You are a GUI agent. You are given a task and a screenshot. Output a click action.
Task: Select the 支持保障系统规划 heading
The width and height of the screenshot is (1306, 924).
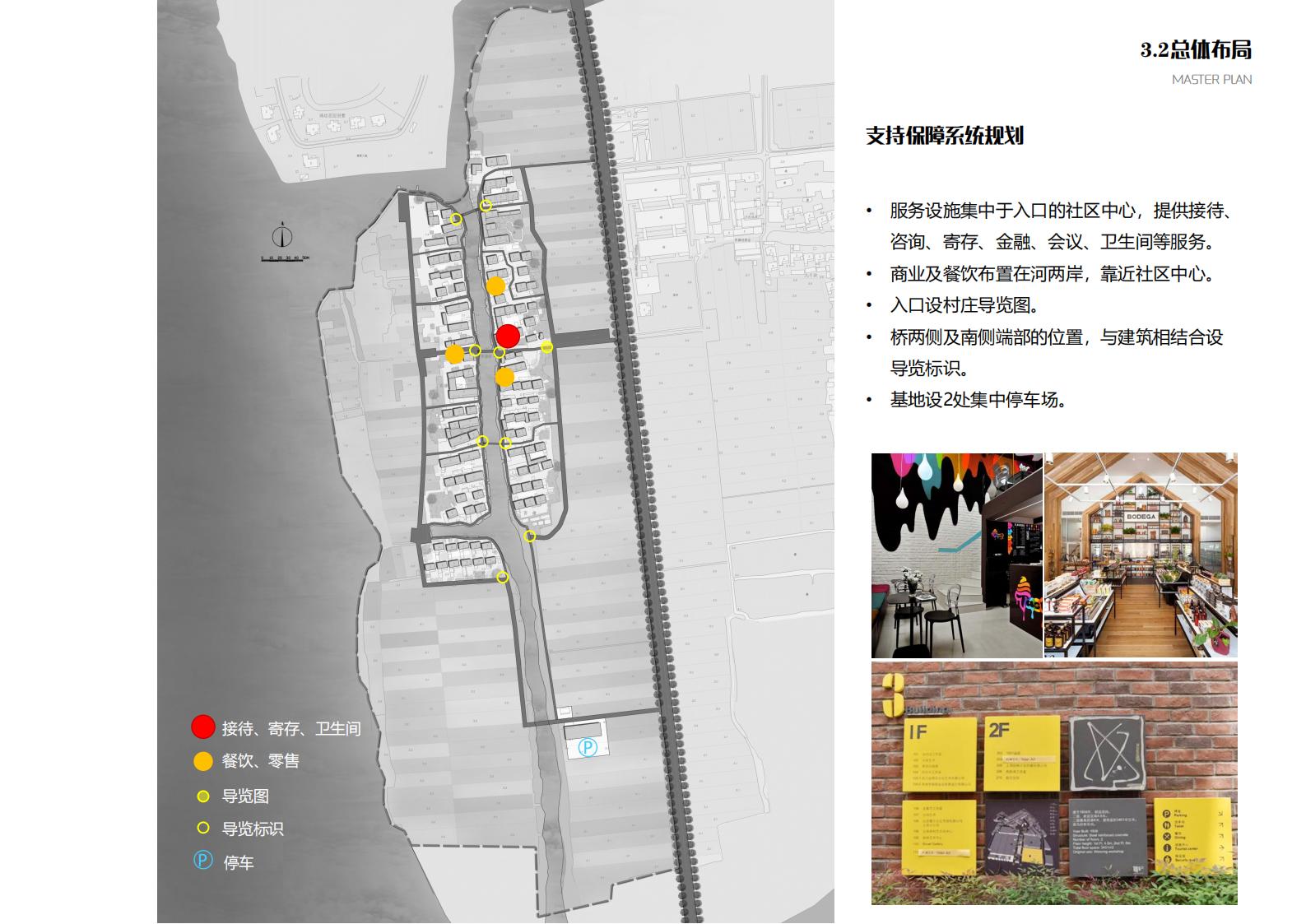coord(944,136)
